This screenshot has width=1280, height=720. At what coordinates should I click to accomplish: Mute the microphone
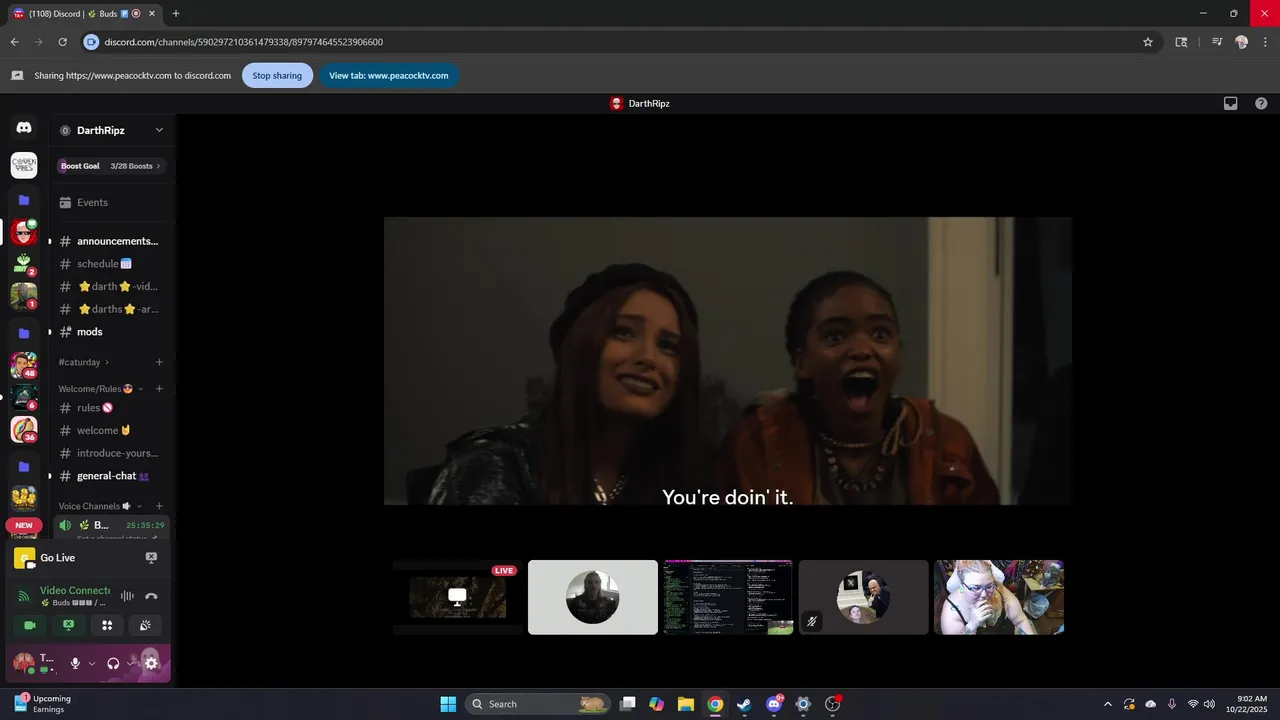click(x=75, y=663)
